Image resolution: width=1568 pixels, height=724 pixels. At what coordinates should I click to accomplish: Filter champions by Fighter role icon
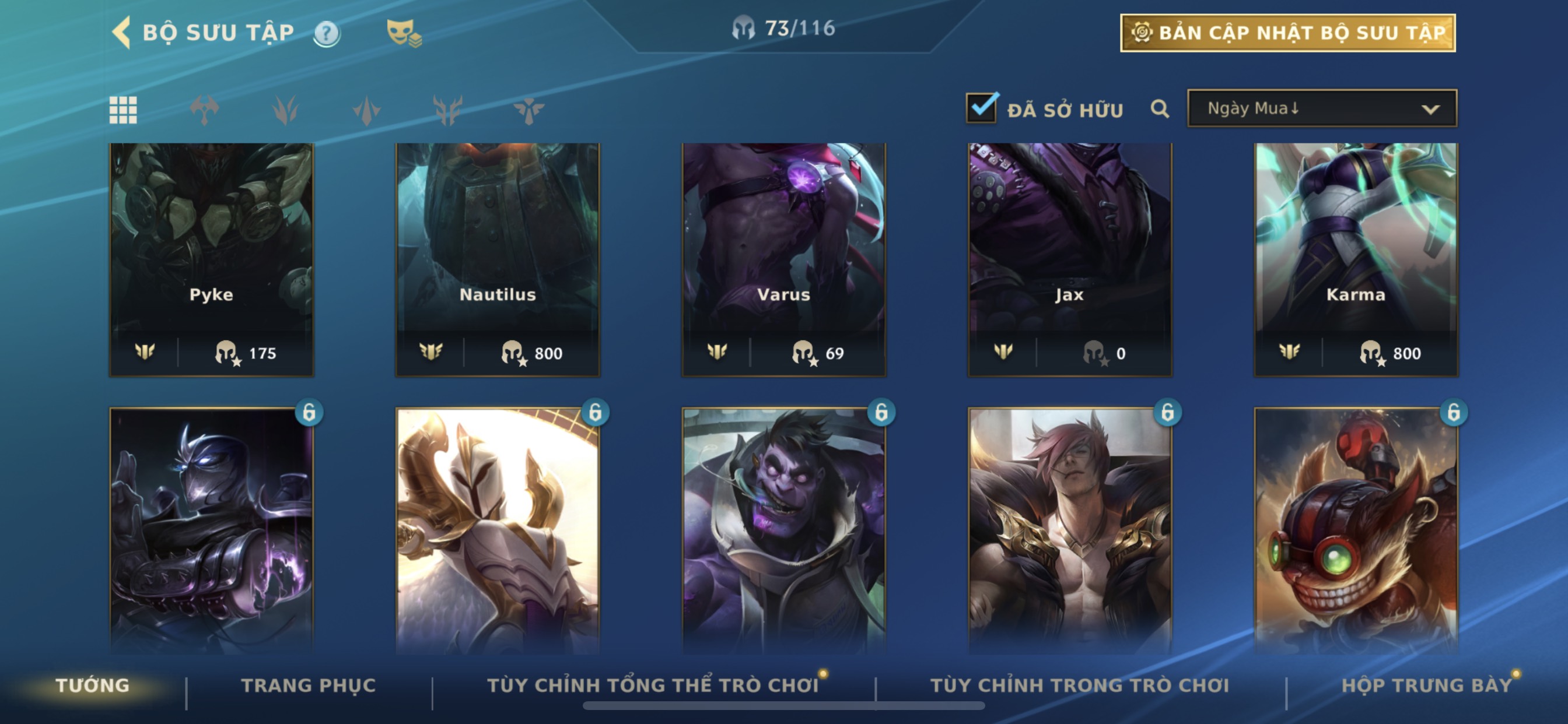pos(205,110)
